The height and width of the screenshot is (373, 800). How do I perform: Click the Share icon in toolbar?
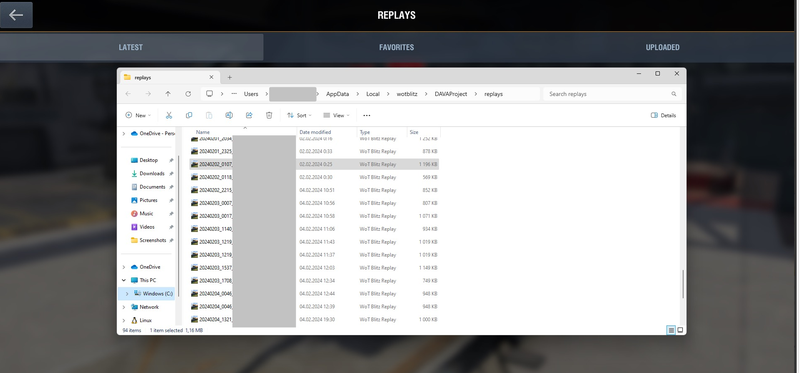(249, 115)
